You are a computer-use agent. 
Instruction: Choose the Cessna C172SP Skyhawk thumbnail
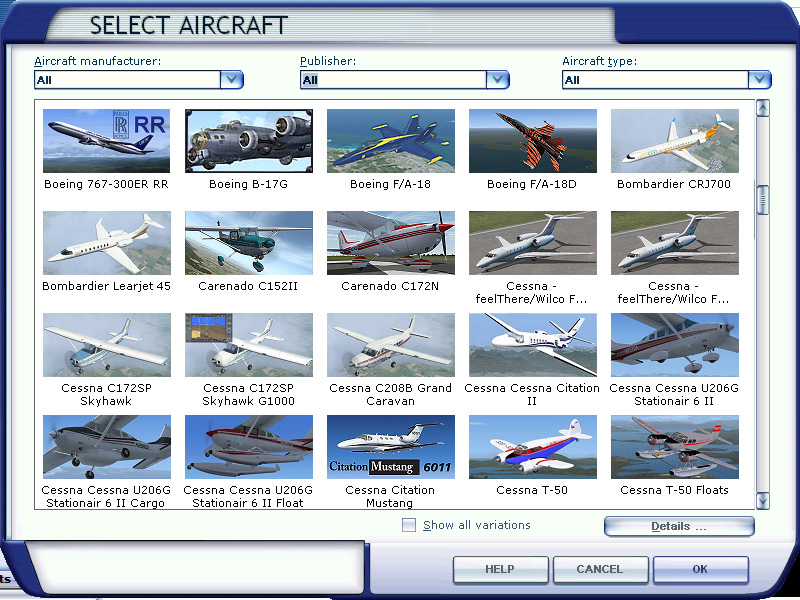(x=106, y=345)
